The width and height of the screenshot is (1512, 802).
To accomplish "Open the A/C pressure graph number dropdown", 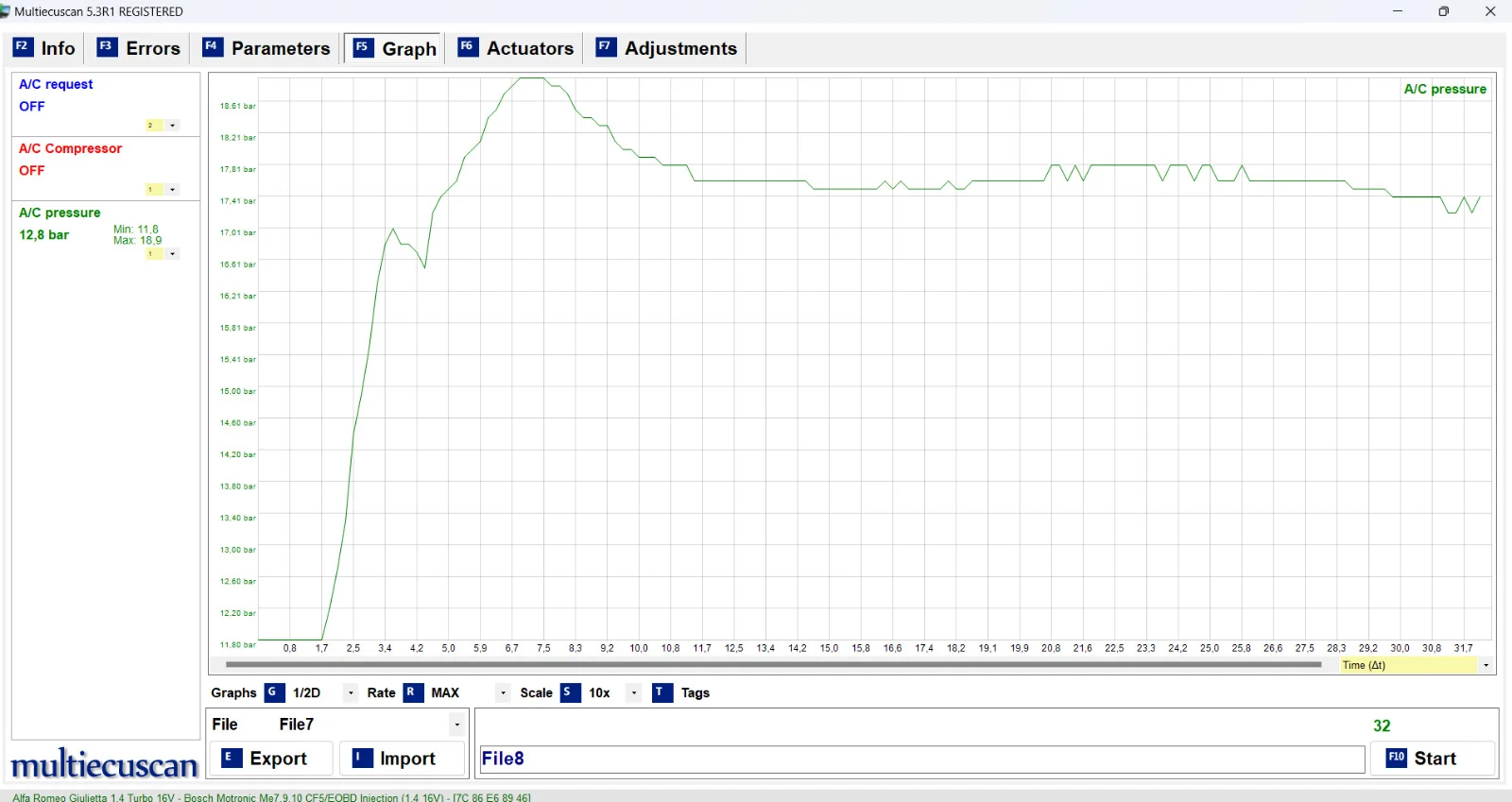I will [x=172, y=254].
